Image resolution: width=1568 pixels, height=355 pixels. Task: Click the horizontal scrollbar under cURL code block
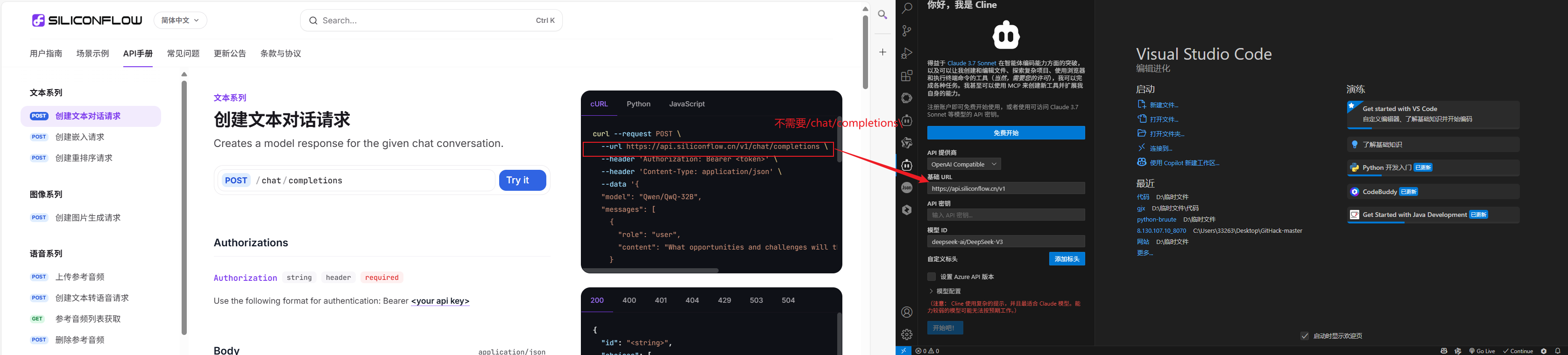click(x=651, y=270)
